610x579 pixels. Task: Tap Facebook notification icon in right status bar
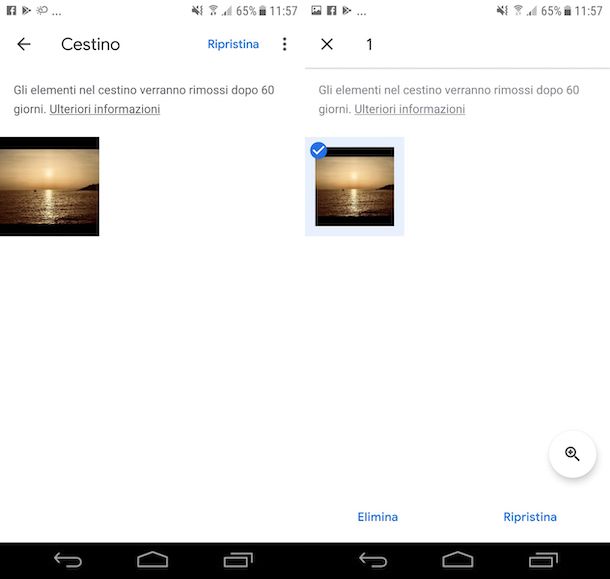click(331, 11)
